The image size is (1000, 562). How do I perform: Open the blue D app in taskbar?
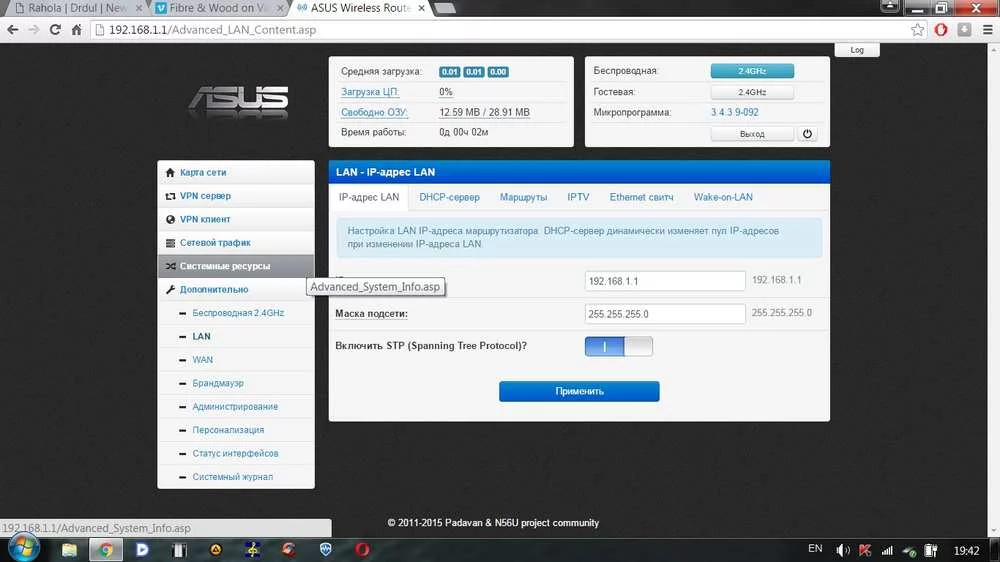[142, 549]
